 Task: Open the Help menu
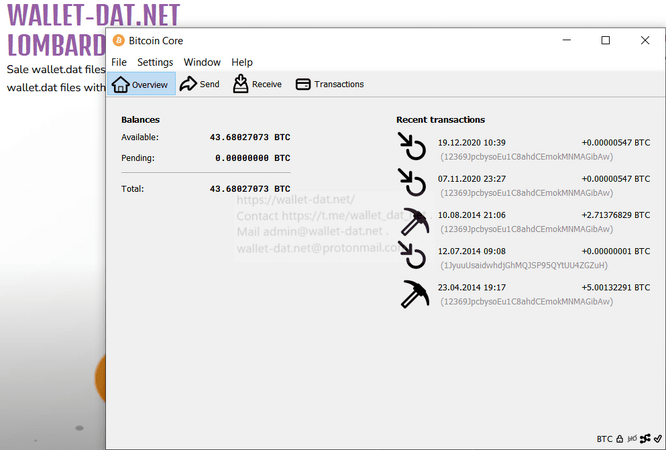[x=242, y=62]
